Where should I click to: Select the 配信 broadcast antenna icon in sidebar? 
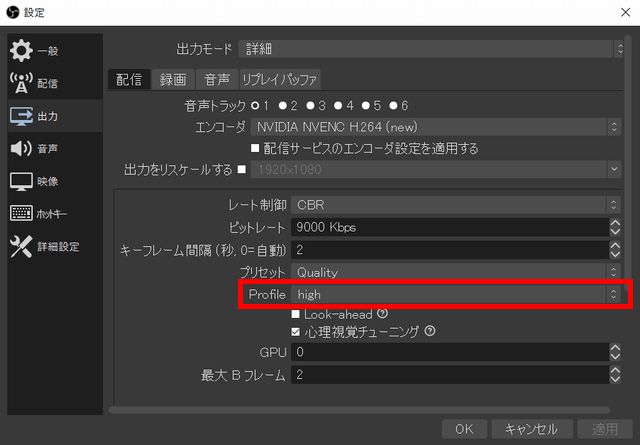[21, 83]
